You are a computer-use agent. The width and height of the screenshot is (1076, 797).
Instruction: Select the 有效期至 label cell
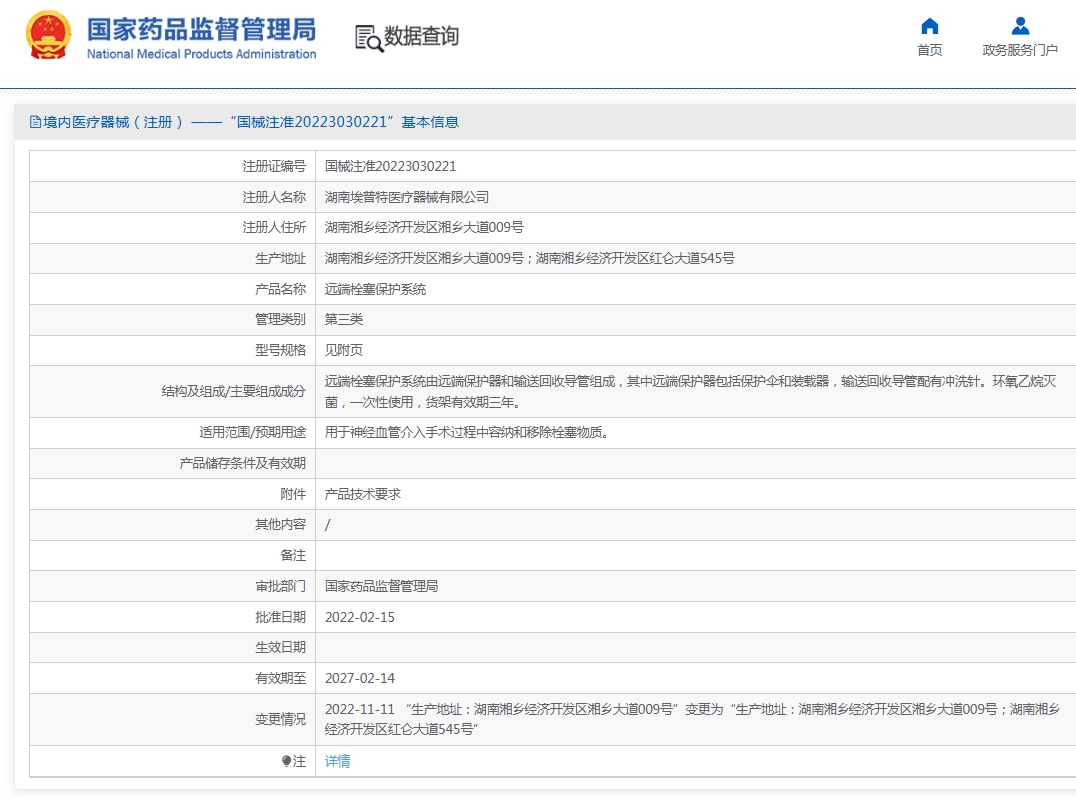point(172,678)
